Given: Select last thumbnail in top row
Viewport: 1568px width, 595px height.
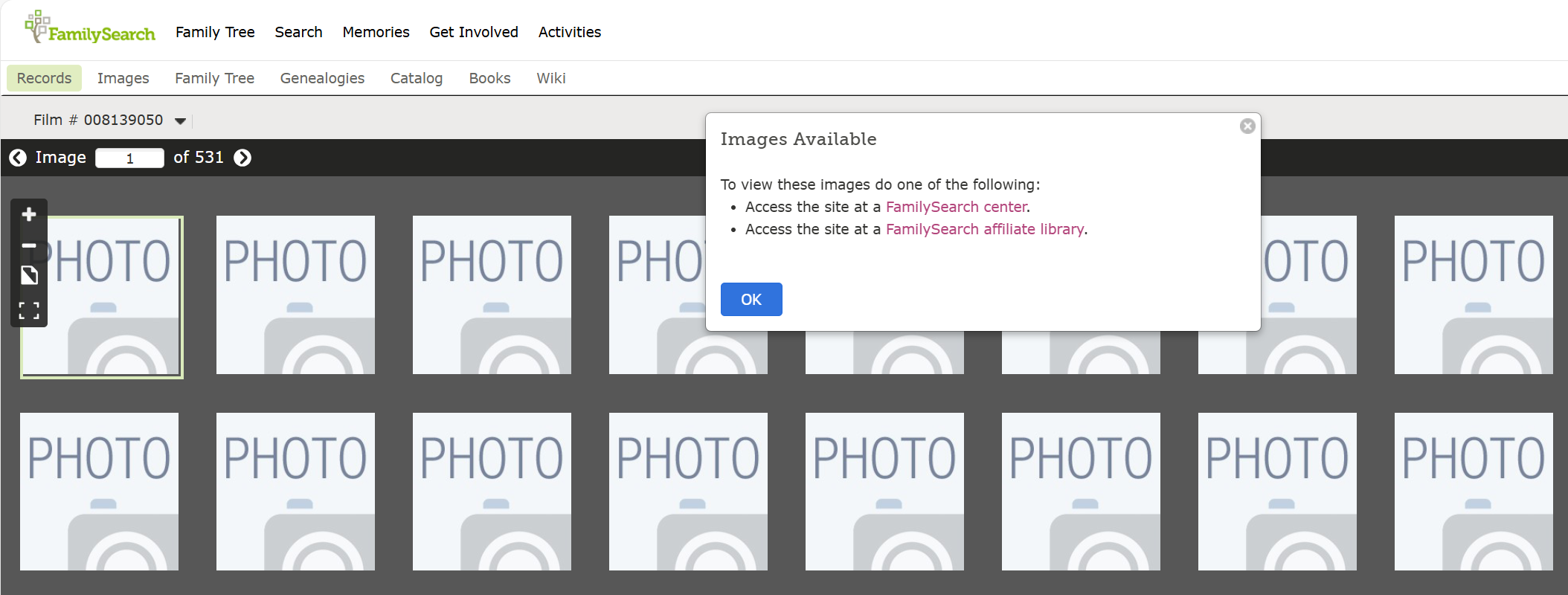Looking at the screenshot, I should click(1474, 295).
